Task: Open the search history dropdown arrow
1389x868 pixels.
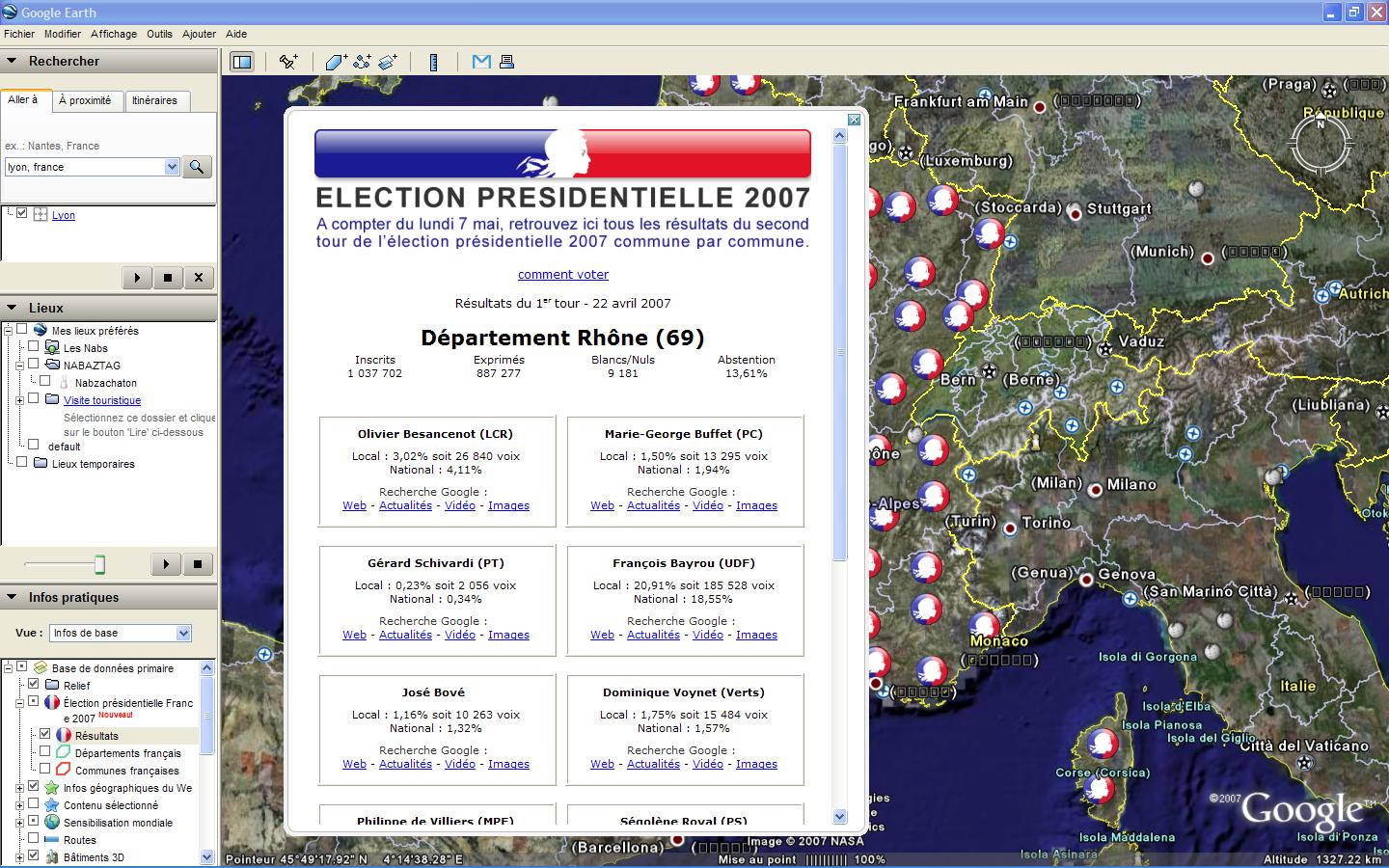Action: [172, 167]
